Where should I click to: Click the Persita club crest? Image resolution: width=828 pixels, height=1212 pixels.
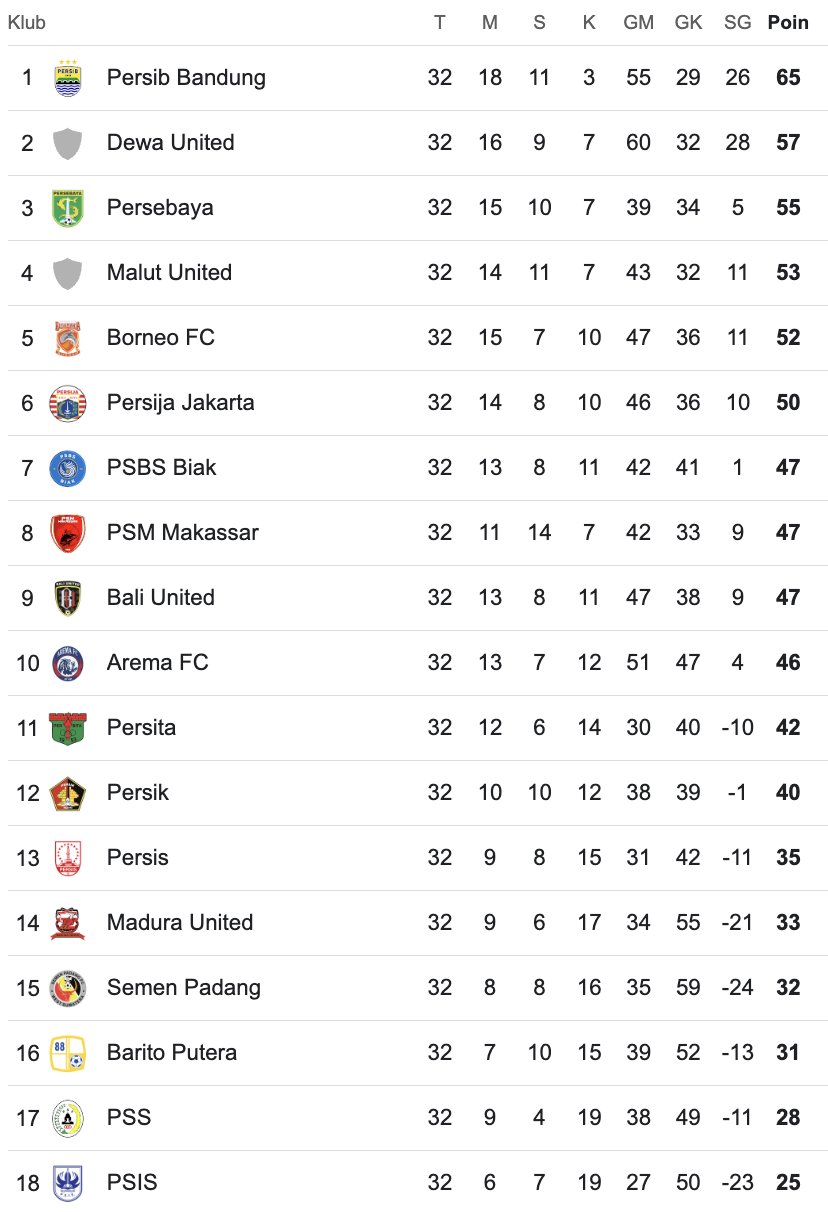pos(67,728)
